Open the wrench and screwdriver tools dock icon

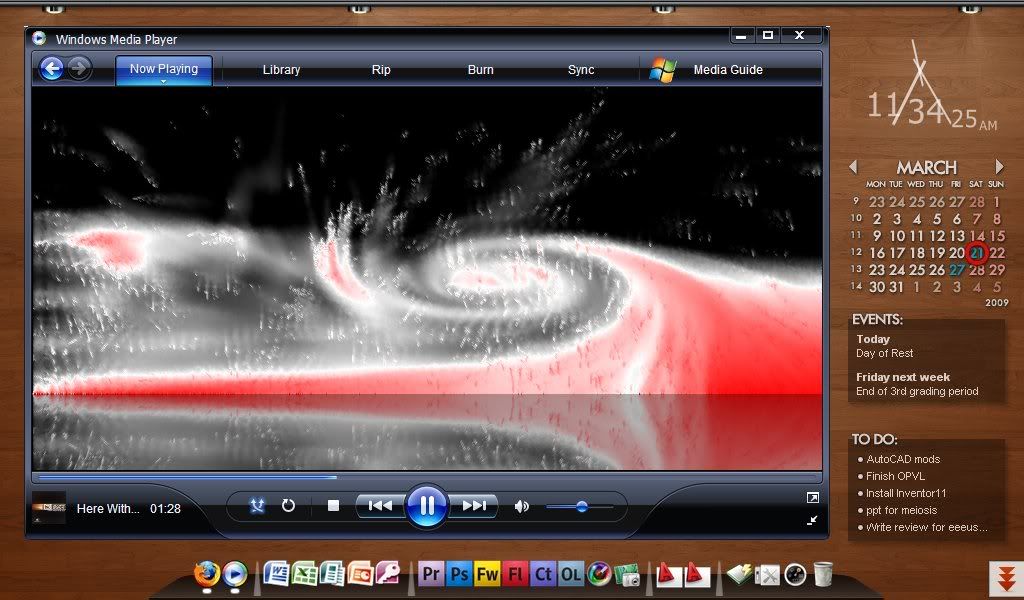767,575
